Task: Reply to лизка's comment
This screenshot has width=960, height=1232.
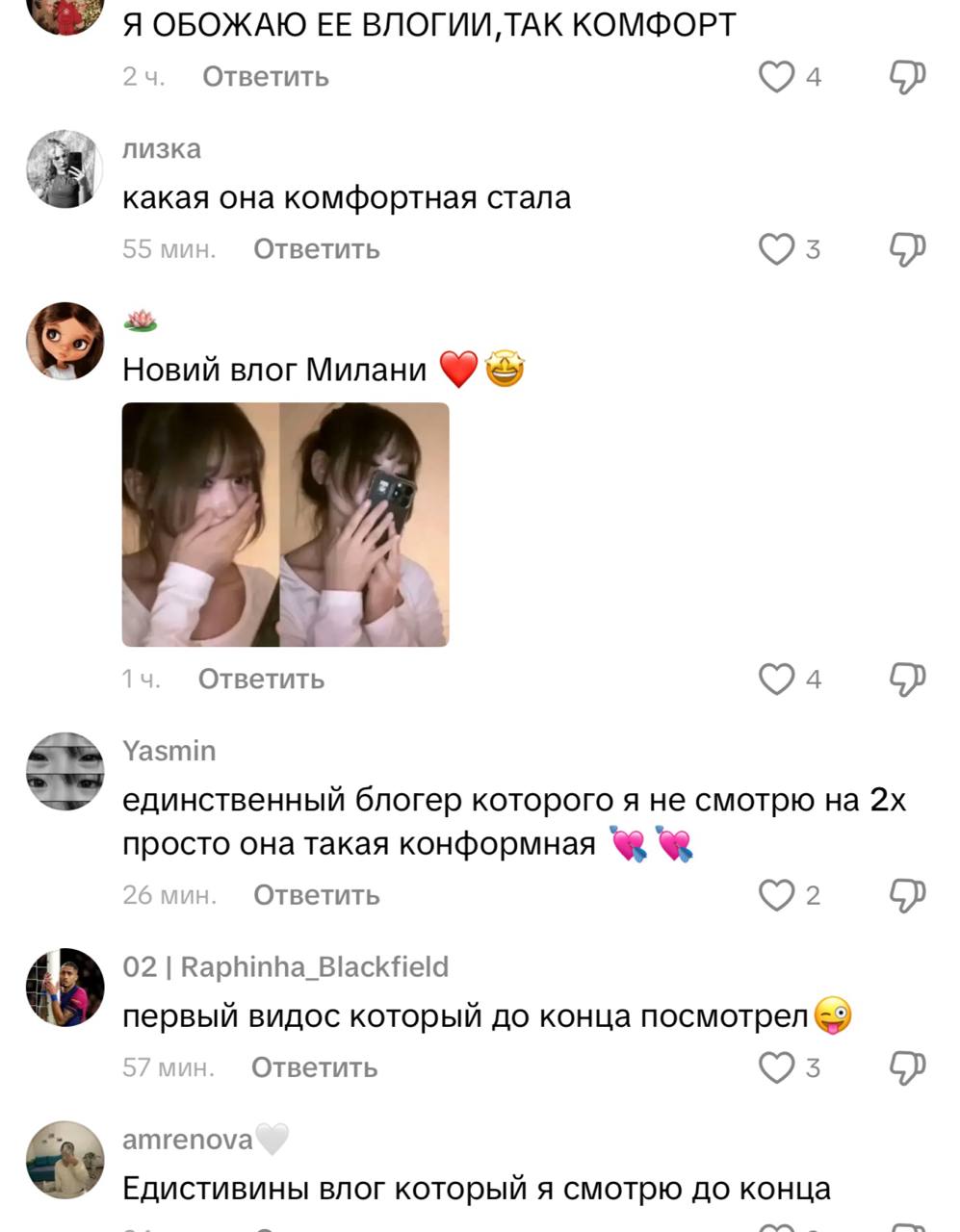Action: pyautogui.click(x=317, y=249)
